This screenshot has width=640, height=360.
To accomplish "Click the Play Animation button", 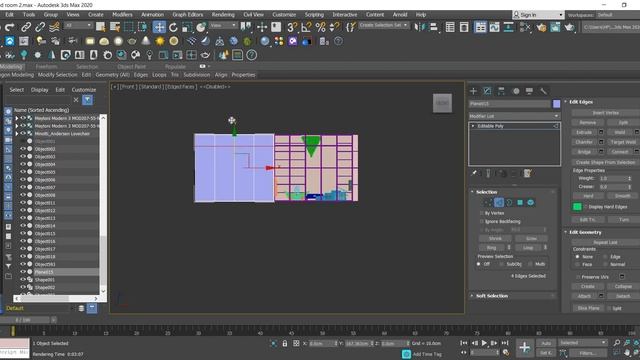I will click(x=484, y=343).
